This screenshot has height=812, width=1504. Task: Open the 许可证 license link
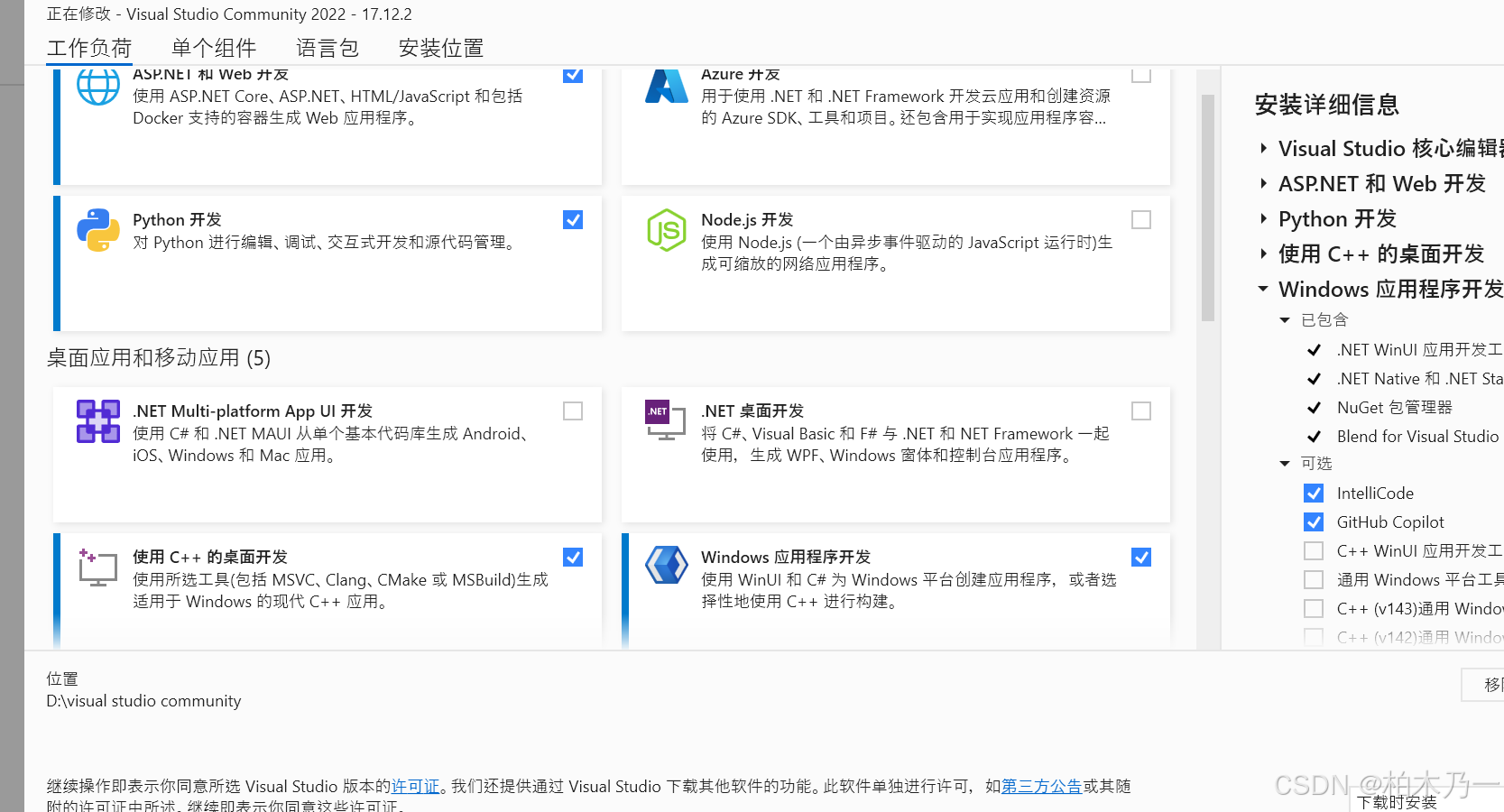pyautogui.click(x=415, y=787)
